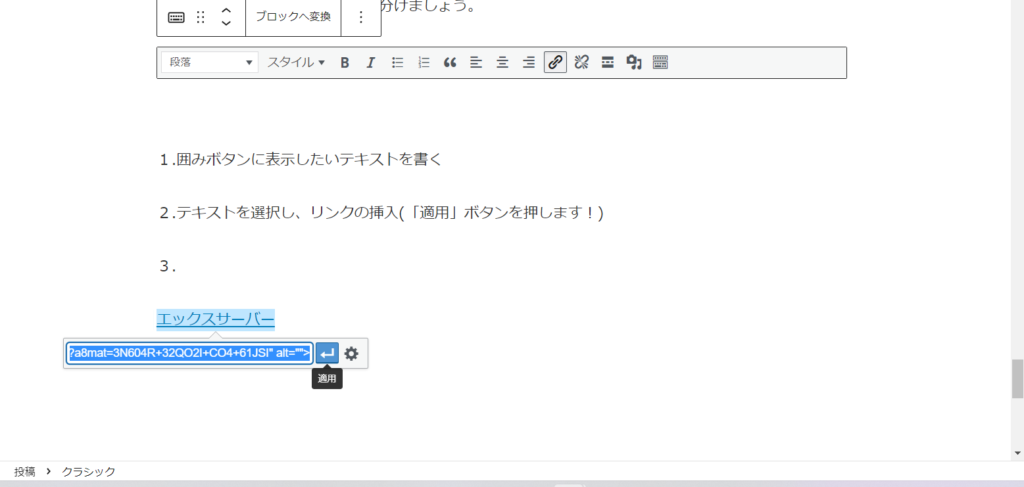
Task: Click the block drag handle icon
Action: [200, 17]
